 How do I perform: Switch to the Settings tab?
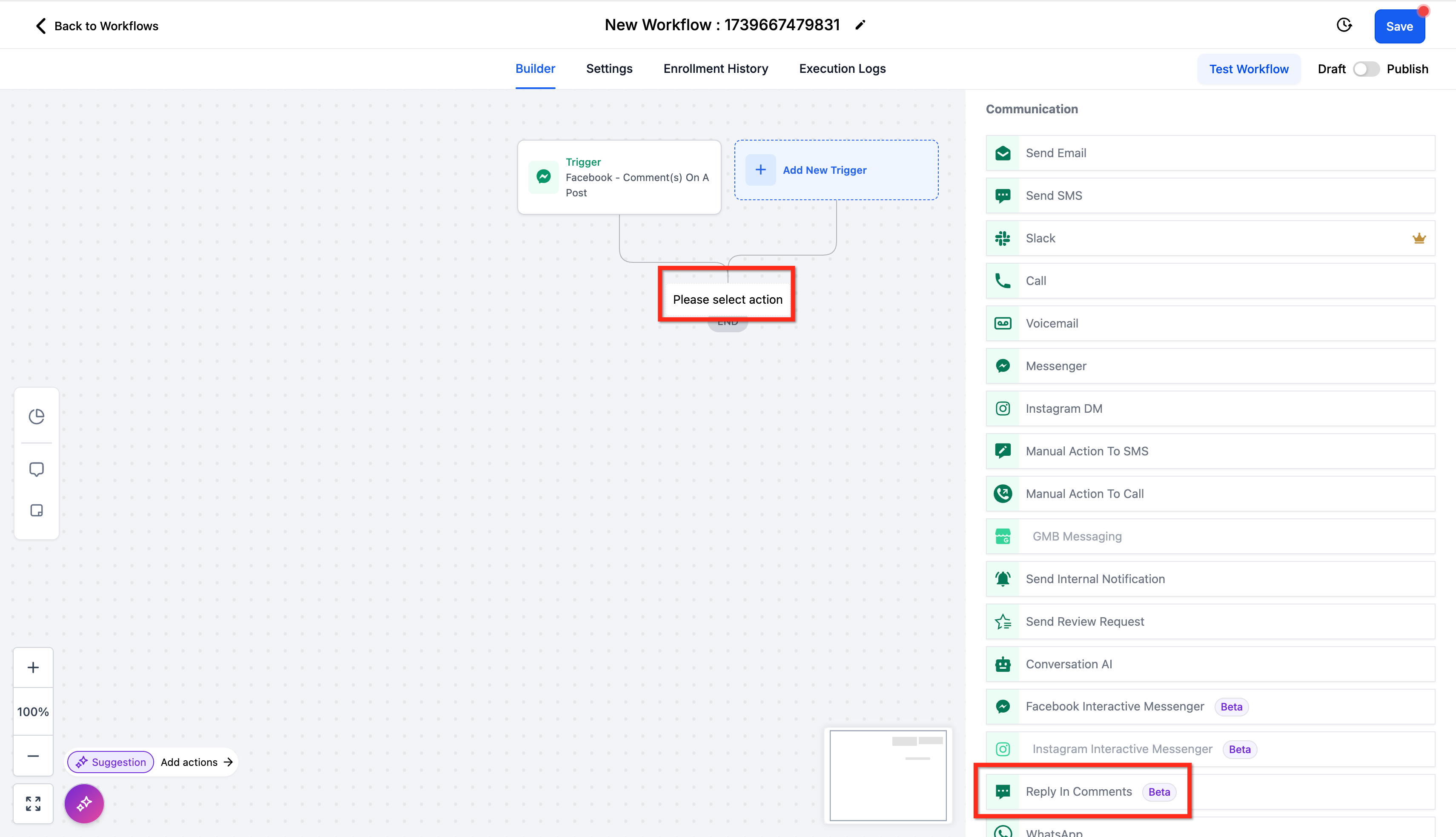(x=608, y=69)
